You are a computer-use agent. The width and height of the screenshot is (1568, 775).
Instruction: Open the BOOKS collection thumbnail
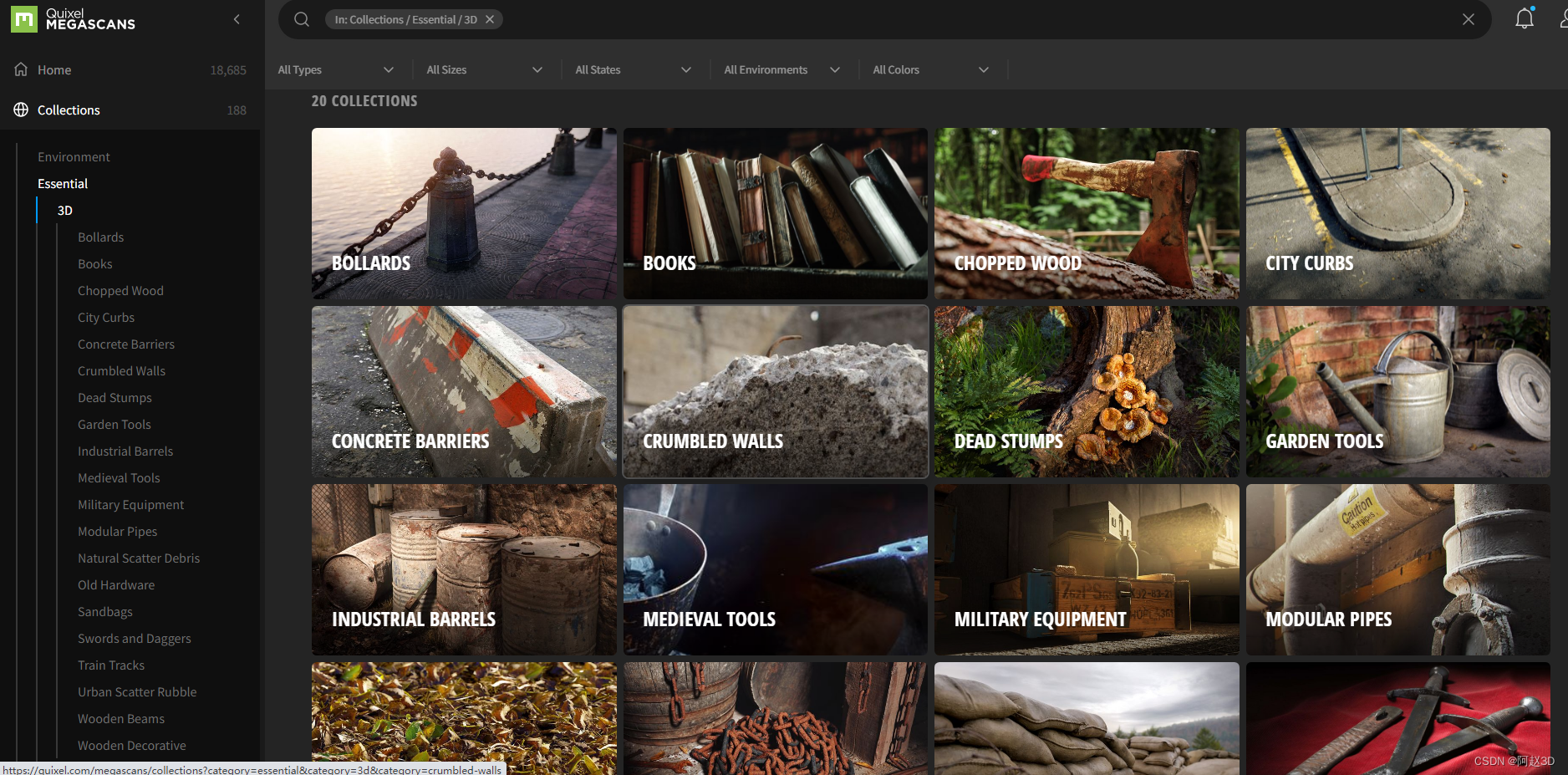tap(776, 213)
